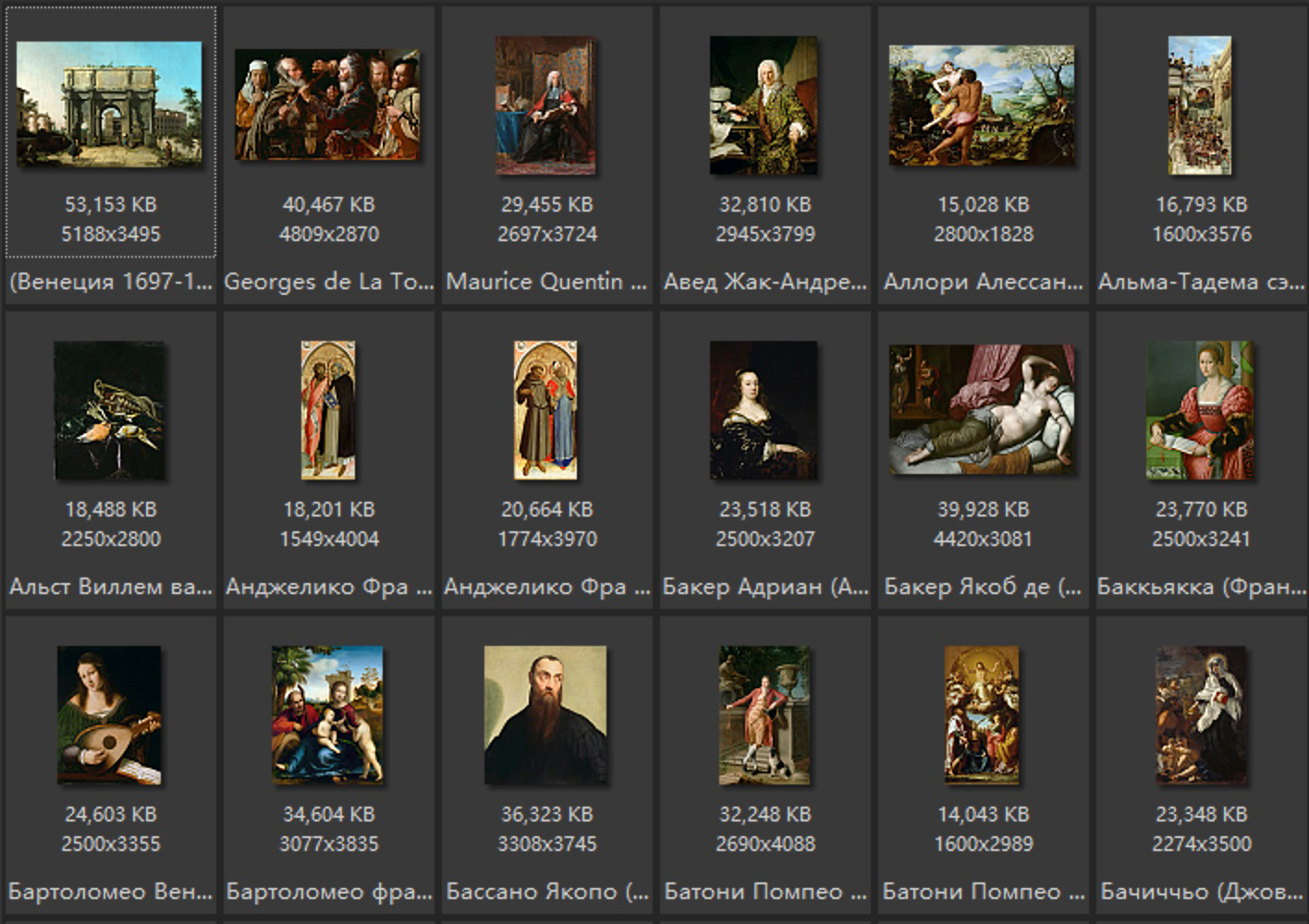1309x924 pixels.
Task: Select Анджелико Фра thumbnail sized 1774x3970
Action: pos(545,410)
